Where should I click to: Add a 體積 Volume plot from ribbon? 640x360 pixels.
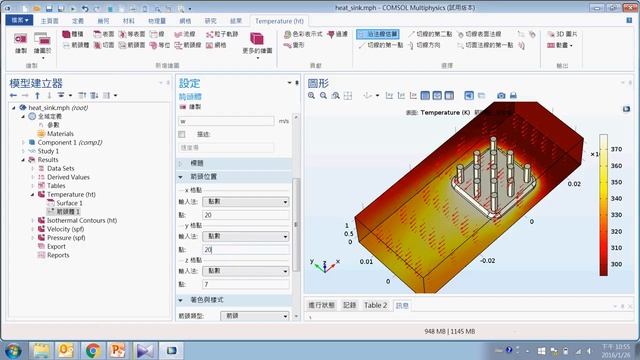click(73, 34)
